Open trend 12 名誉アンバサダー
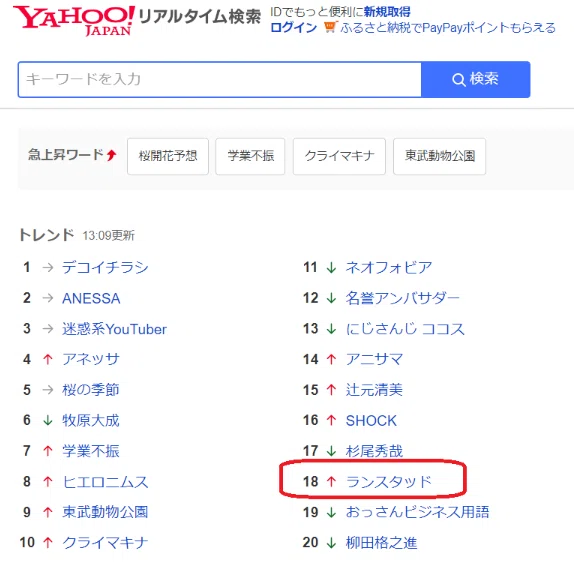 click(402, 298)
